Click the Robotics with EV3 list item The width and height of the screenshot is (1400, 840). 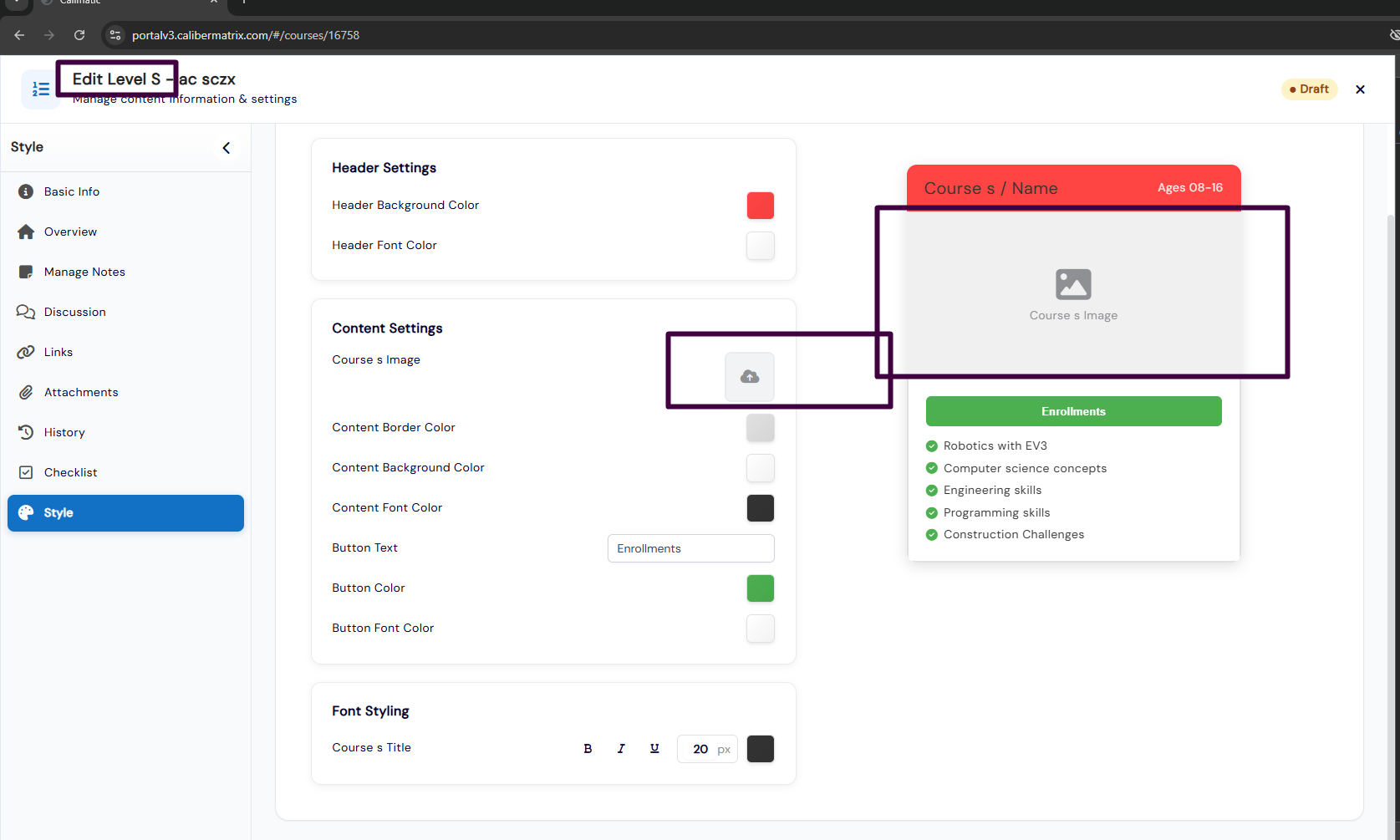click(x=995, y=445)
